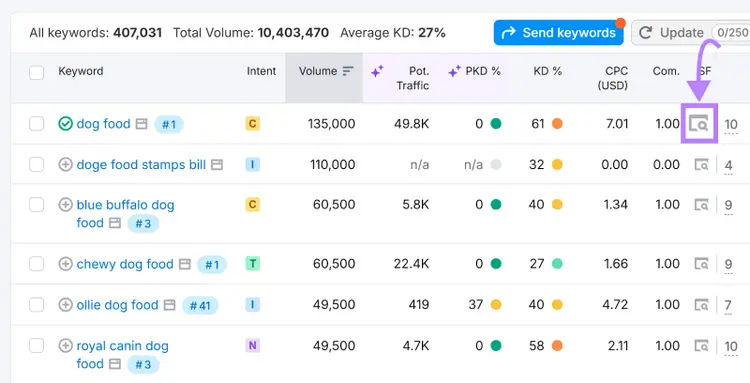Open the dog food keyword link
This screenshot has width=750, height=383.
[103, 124]
